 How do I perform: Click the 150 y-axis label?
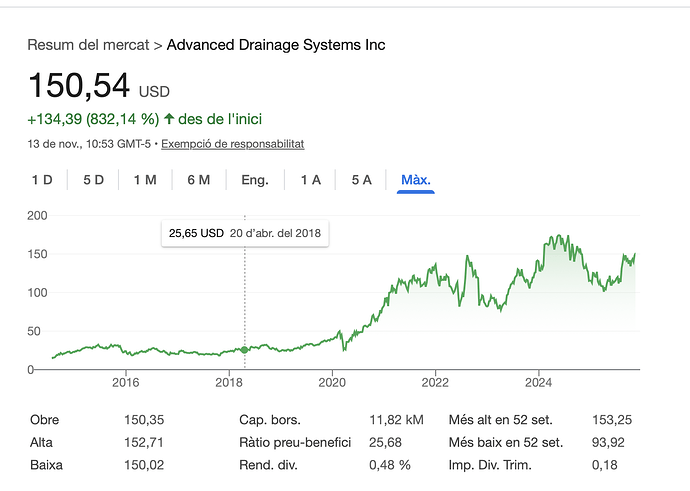[37, 254]
